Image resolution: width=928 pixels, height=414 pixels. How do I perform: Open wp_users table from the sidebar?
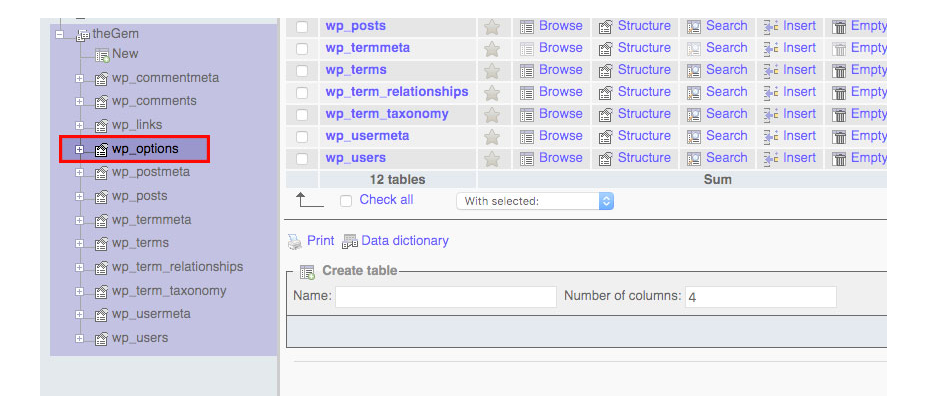(140, 338)
